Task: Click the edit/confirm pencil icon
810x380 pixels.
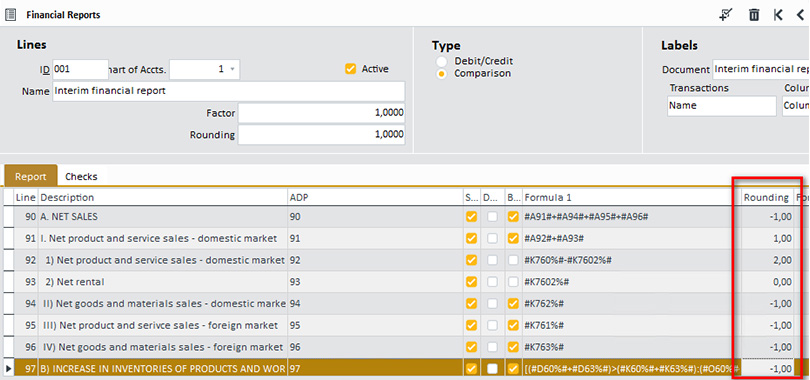Action: (726, 14)
